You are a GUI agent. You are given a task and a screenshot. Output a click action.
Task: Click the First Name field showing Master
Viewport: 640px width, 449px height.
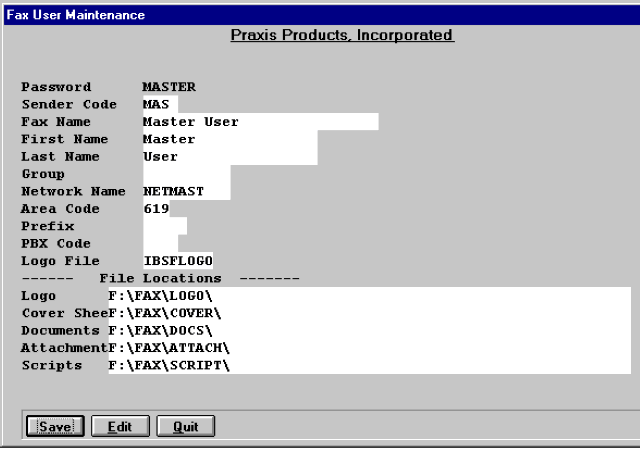(230, 139)
